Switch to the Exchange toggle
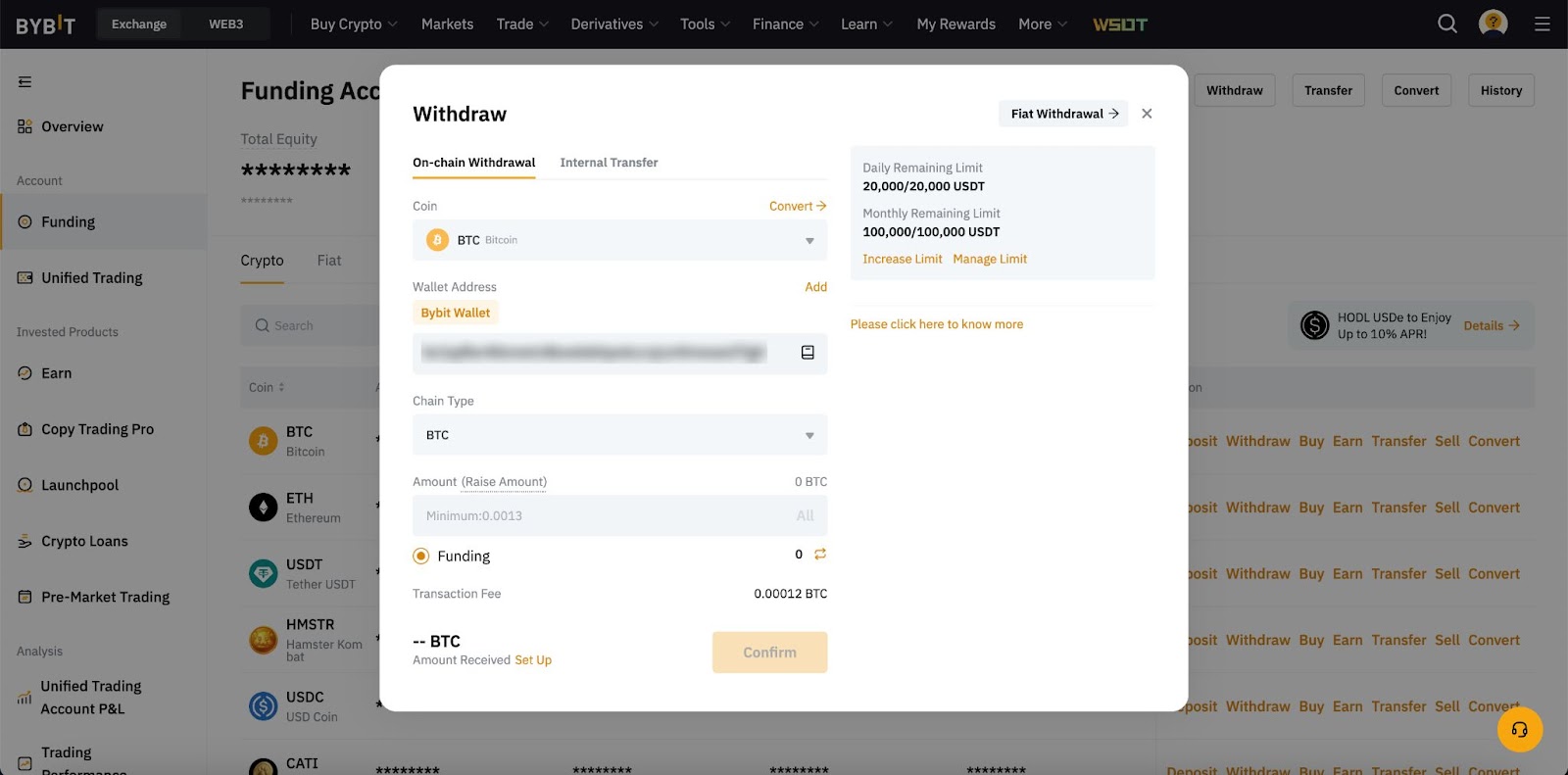This screenshot has width=1568, height=775. (x=139, y=24)
